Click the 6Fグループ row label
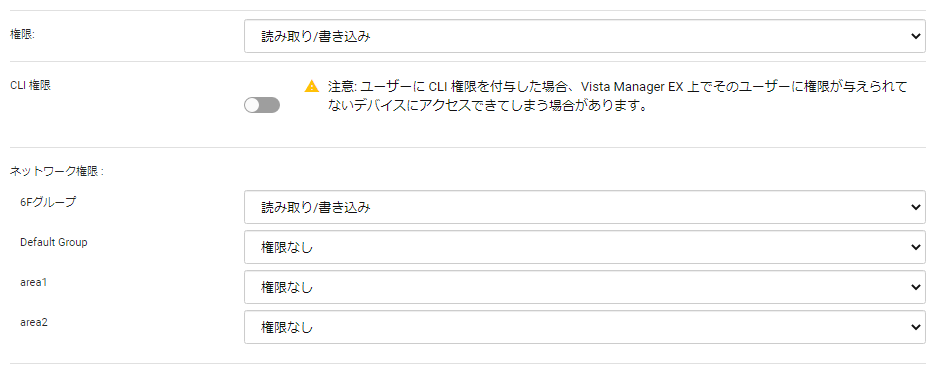 pos(48,202)
